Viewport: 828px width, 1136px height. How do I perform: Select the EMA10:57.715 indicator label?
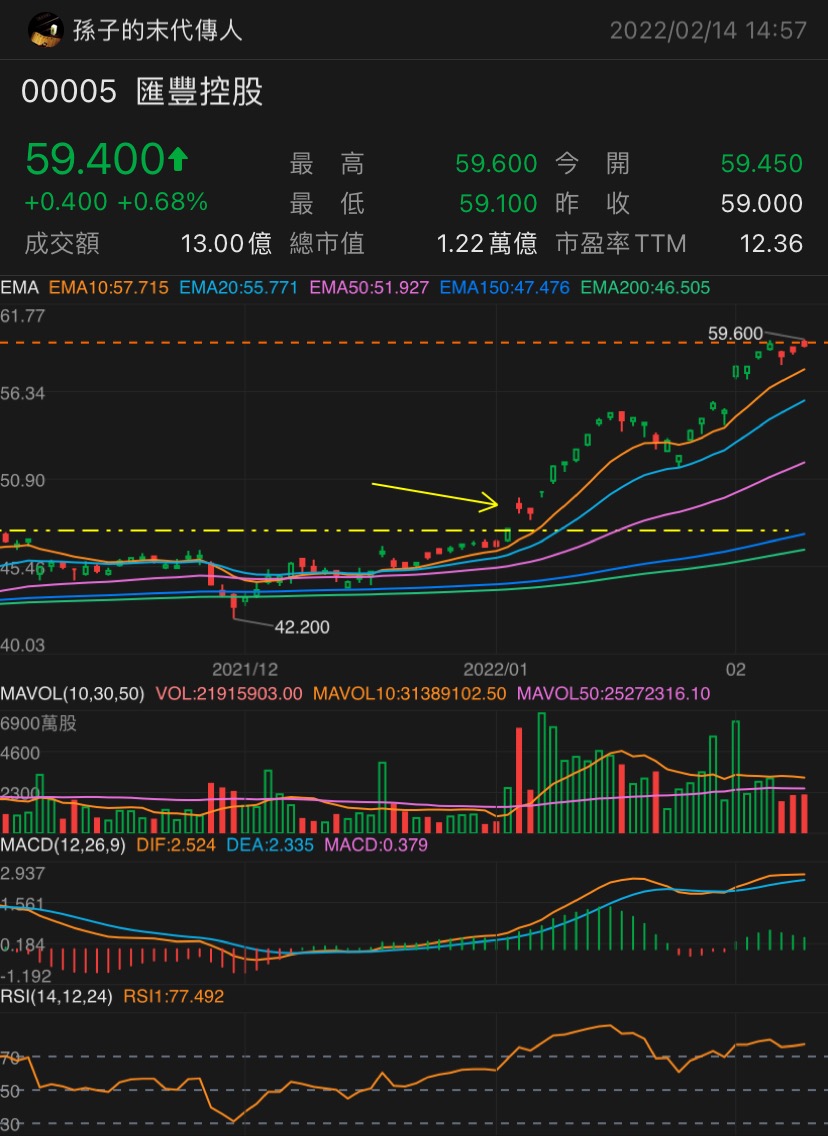click(109, 288)
